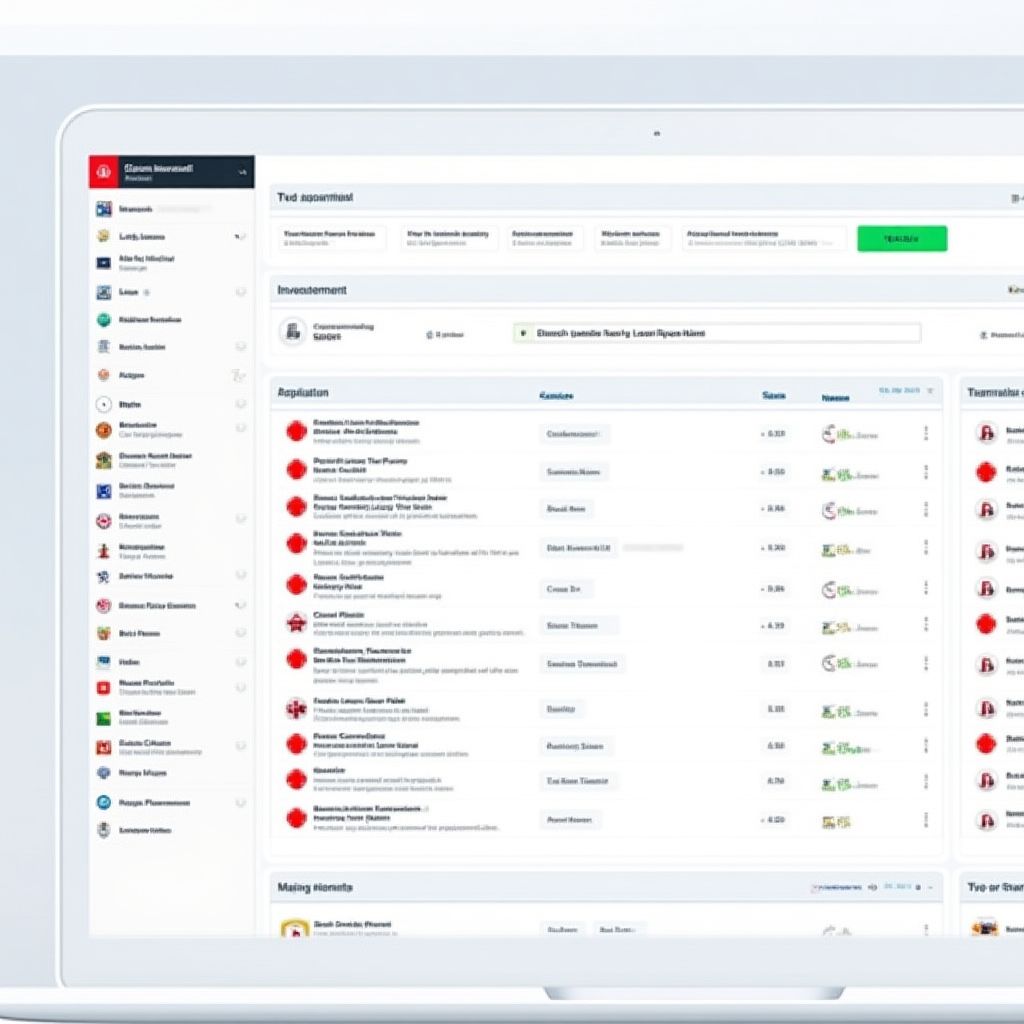Click the first blue column header in the Application table
The width and height of the screenshot is (1024, 1024).
pos(556,396)
